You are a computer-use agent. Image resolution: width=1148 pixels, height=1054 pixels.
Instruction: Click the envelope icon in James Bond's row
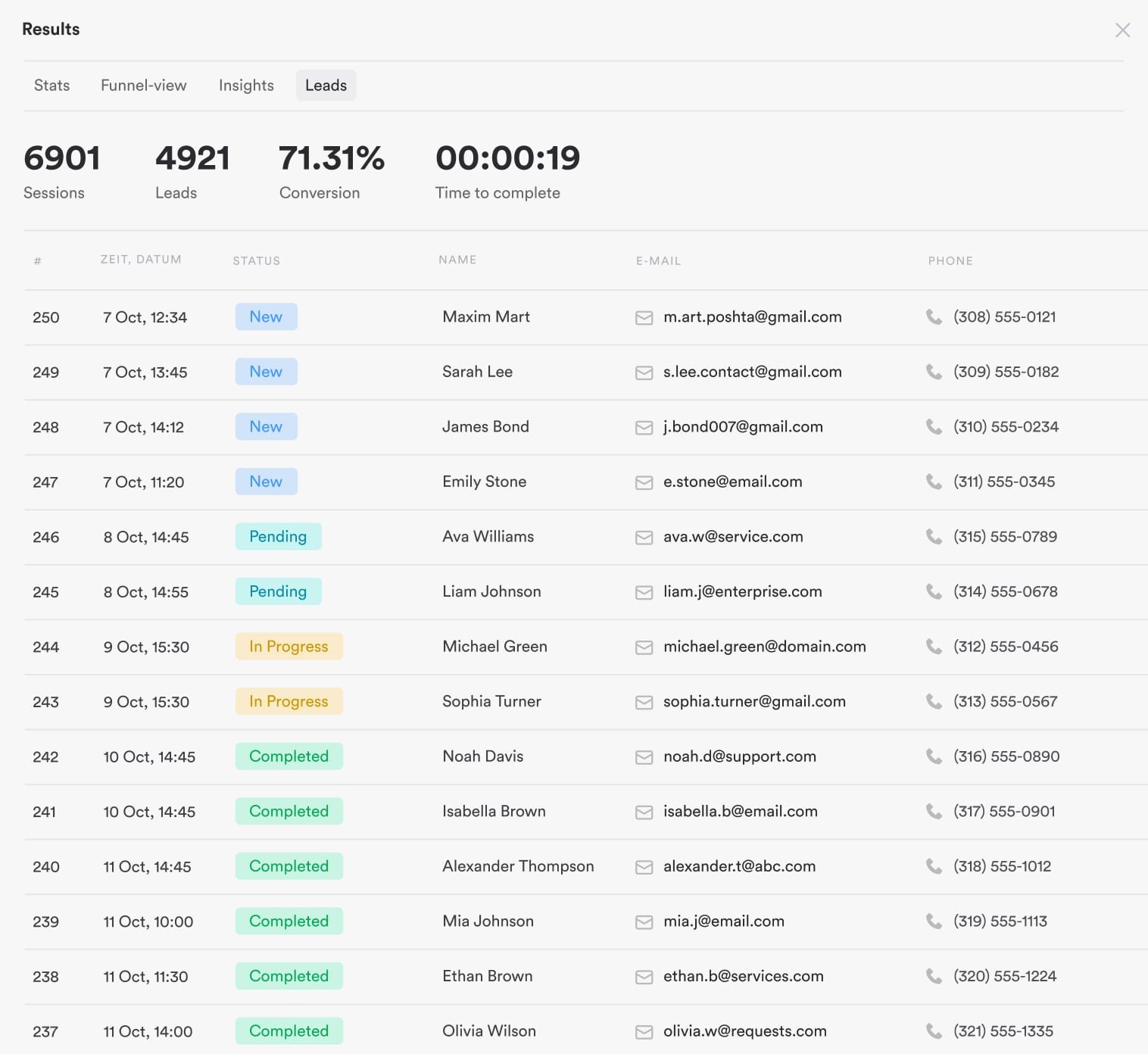pos(644,428)
